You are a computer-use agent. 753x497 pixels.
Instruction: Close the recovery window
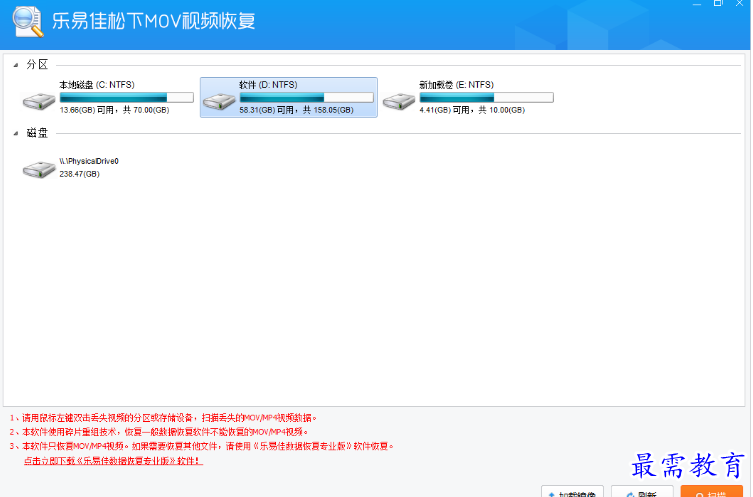[740, 3]
